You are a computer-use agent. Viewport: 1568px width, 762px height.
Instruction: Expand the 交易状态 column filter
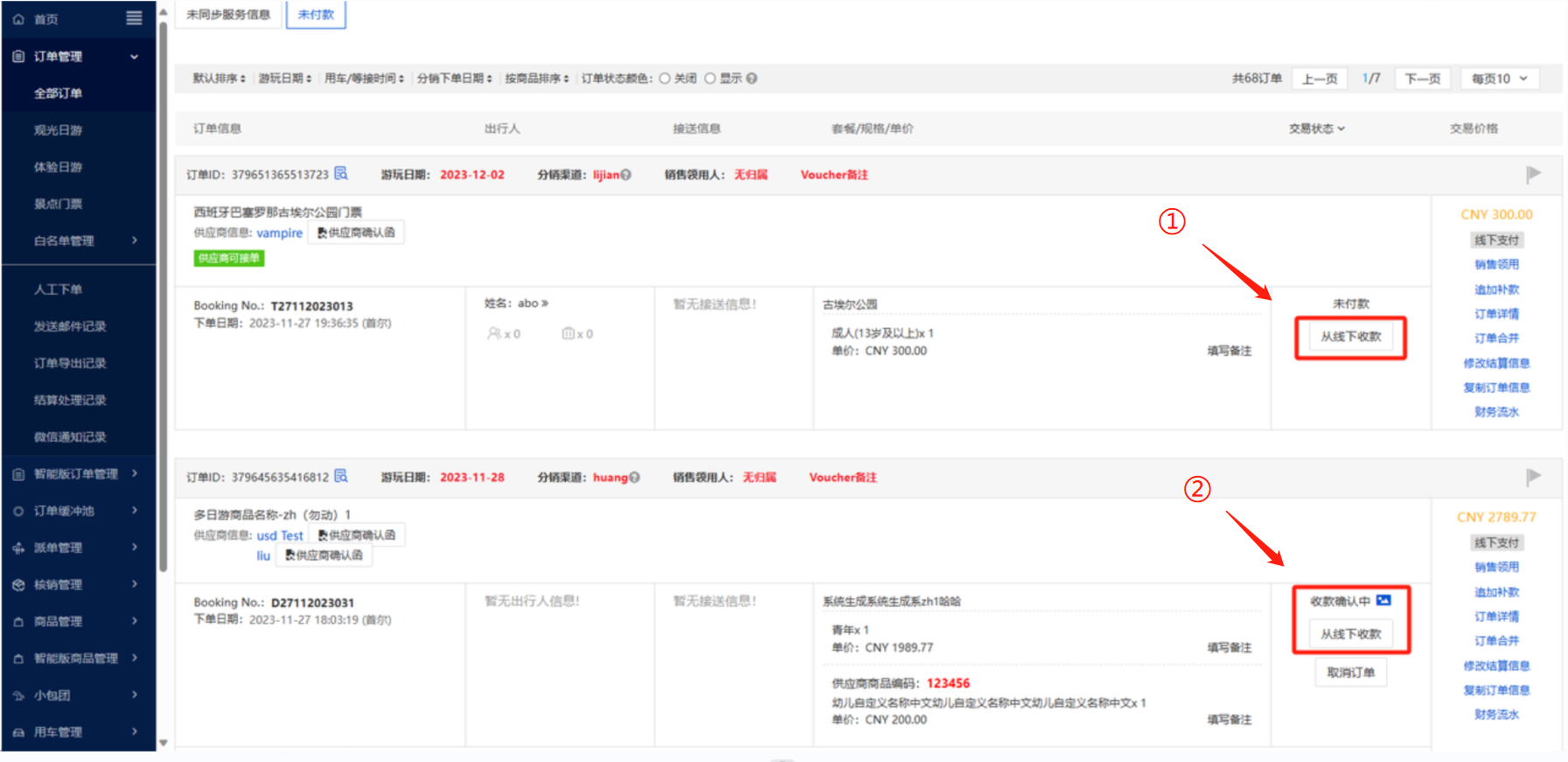(x=1316, y=129)
